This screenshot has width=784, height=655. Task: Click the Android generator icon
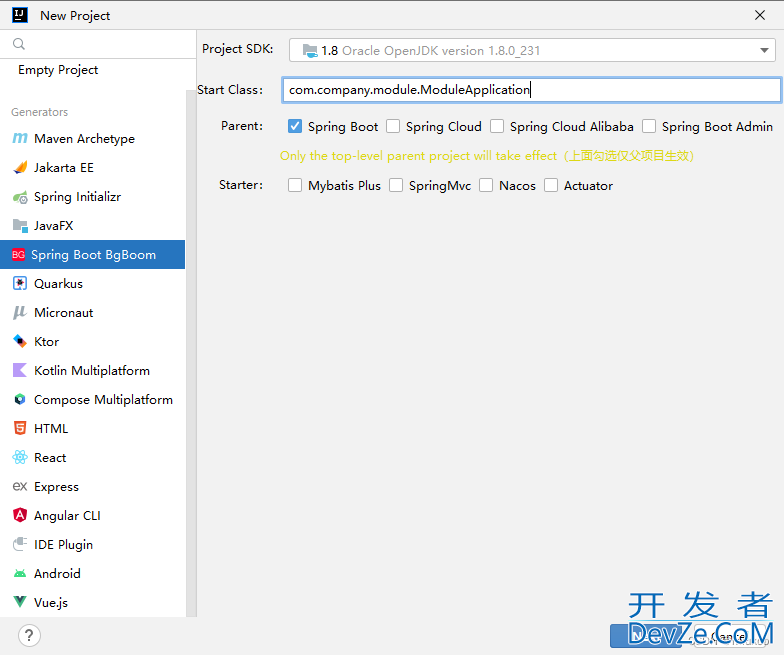pos(19,574)
